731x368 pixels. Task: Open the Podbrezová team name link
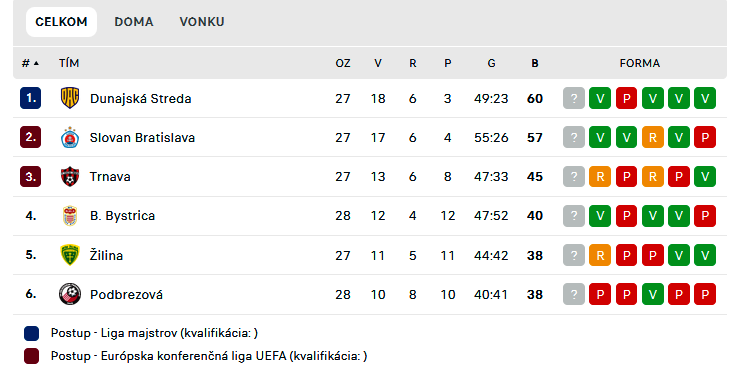126,294
